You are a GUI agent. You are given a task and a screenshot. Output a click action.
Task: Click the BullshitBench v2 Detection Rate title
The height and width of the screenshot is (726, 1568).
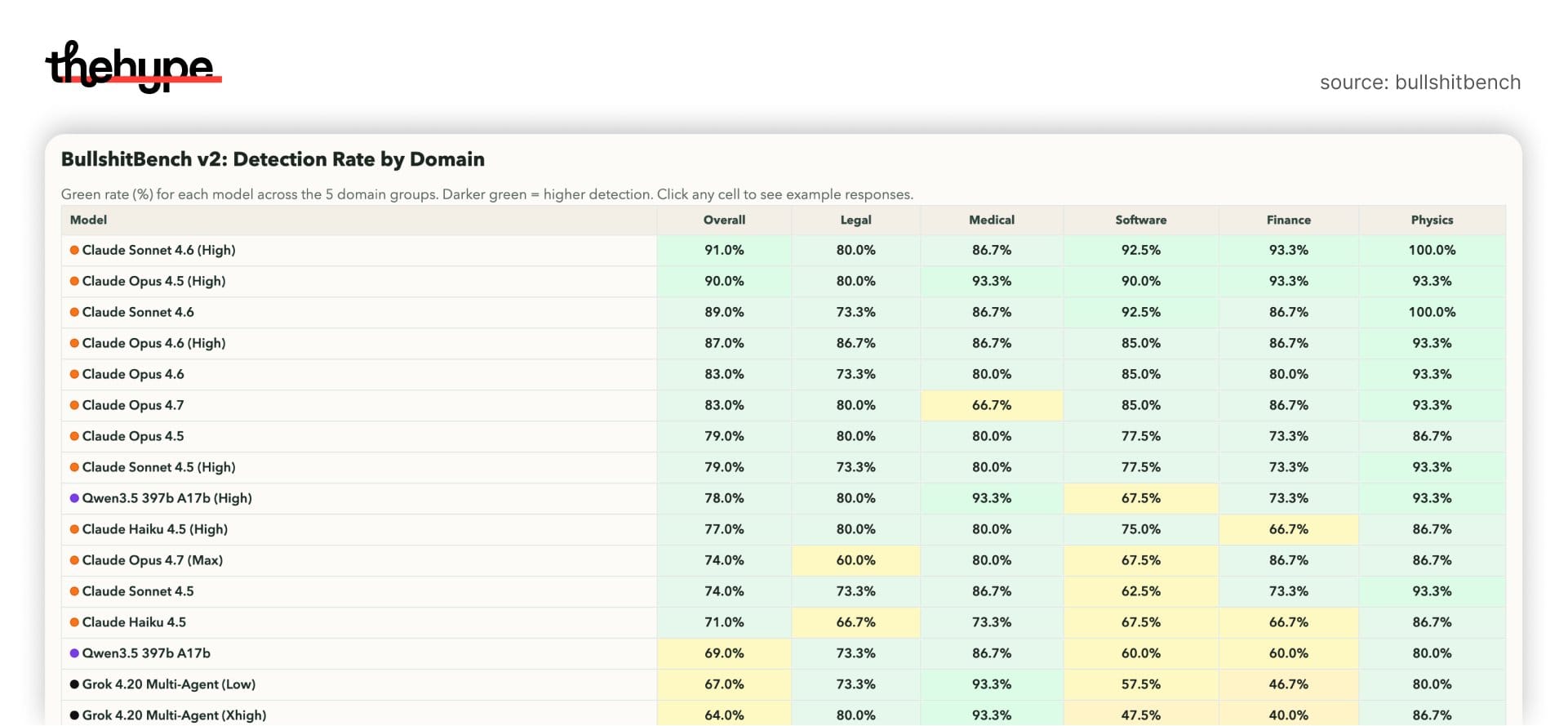pos(273,159)
